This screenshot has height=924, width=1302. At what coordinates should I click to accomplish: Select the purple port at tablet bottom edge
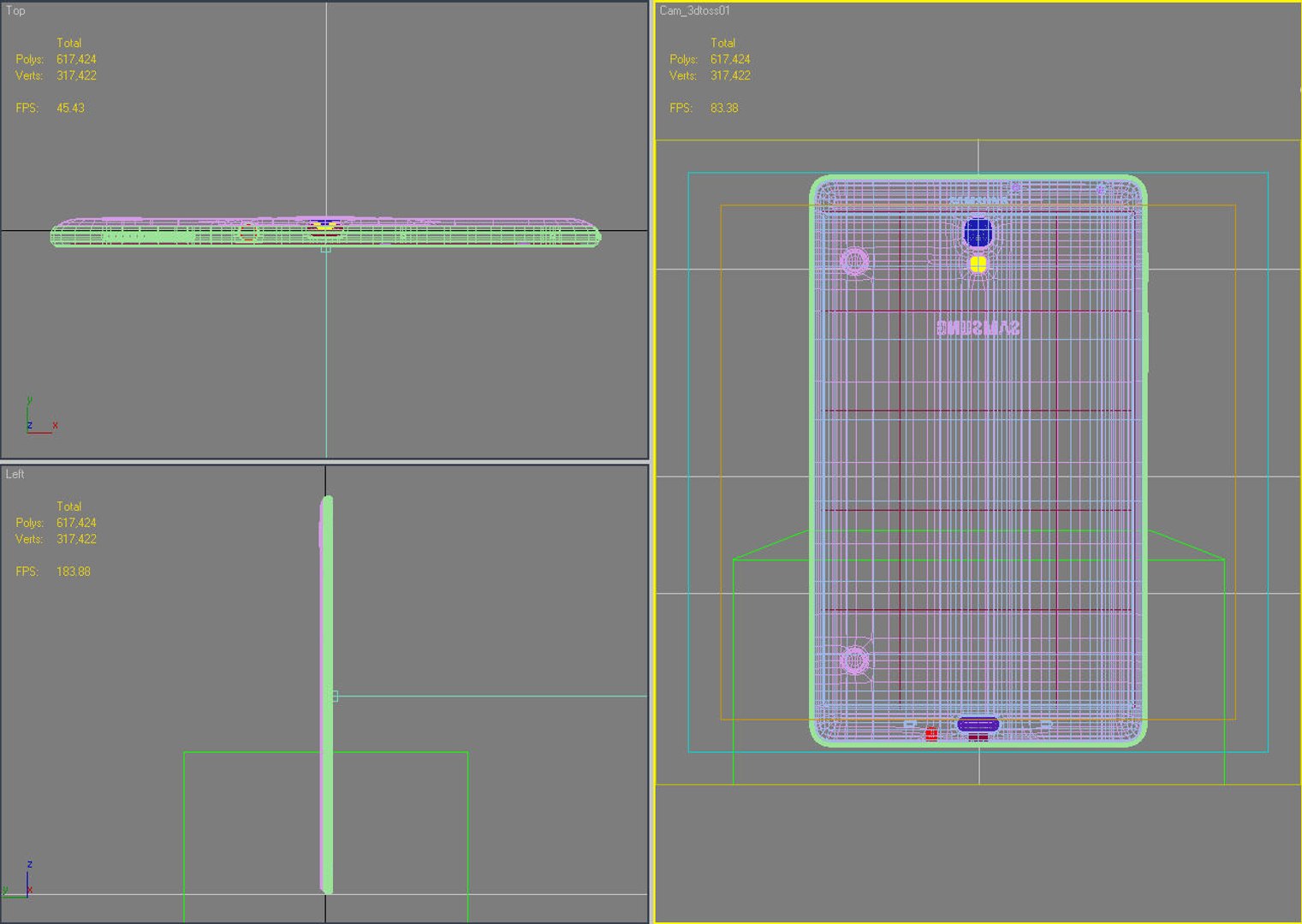978,726
